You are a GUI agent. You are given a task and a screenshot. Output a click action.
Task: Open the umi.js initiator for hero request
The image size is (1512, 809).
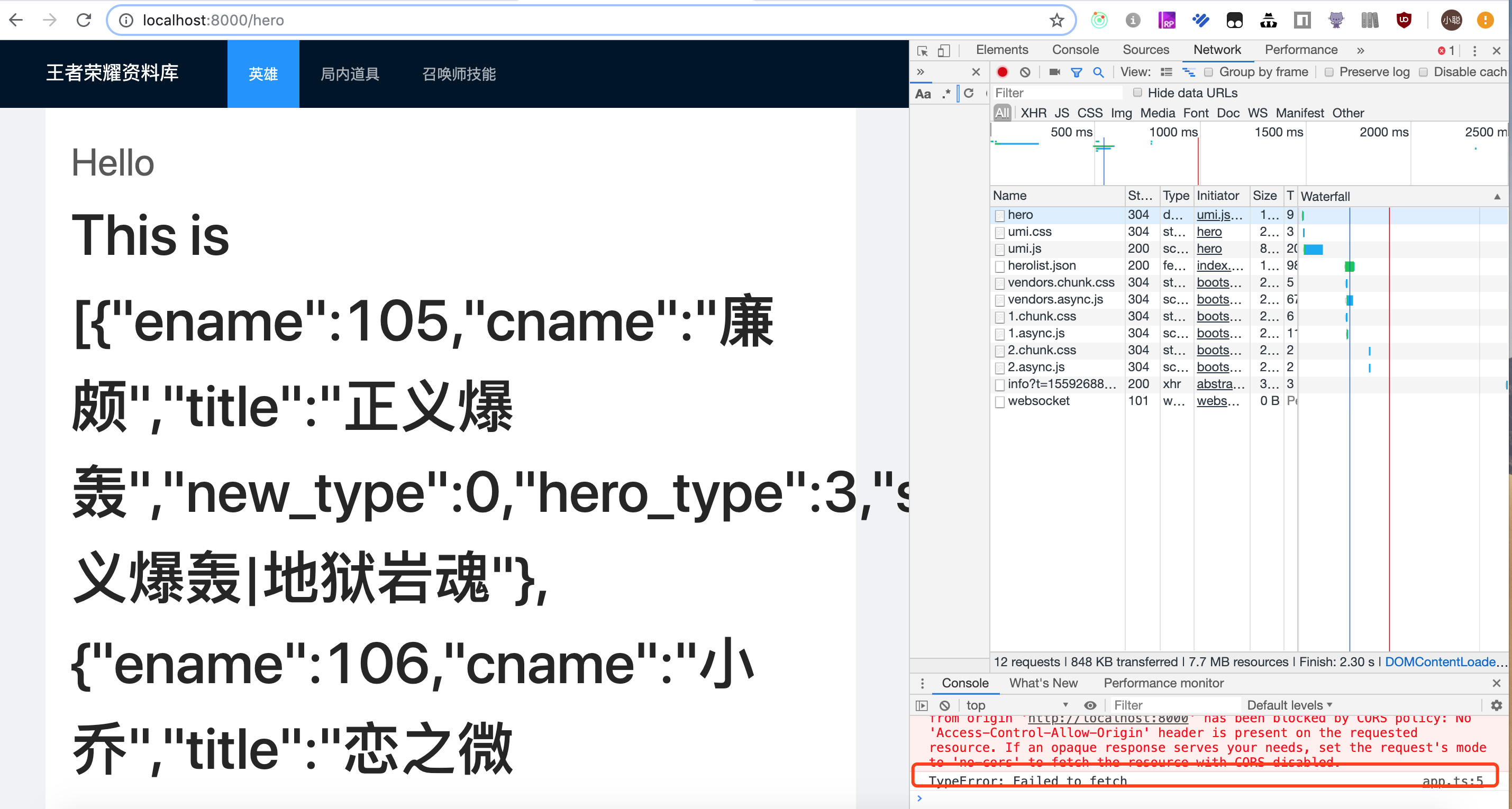pyautogui.click(x=1219, y=215)
